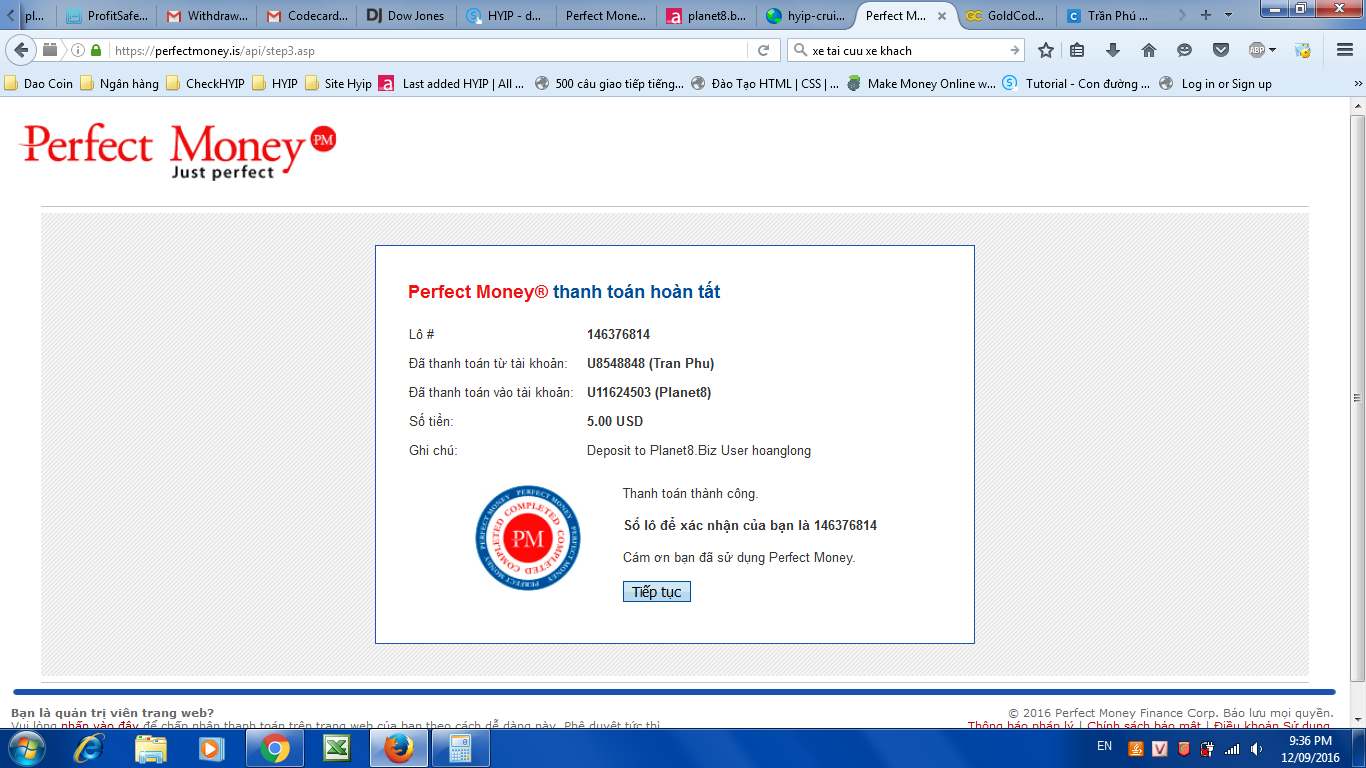Screen dimensions: 1366x768
Task: Open a new tab with the plus button
Action: coord(1205,15)
